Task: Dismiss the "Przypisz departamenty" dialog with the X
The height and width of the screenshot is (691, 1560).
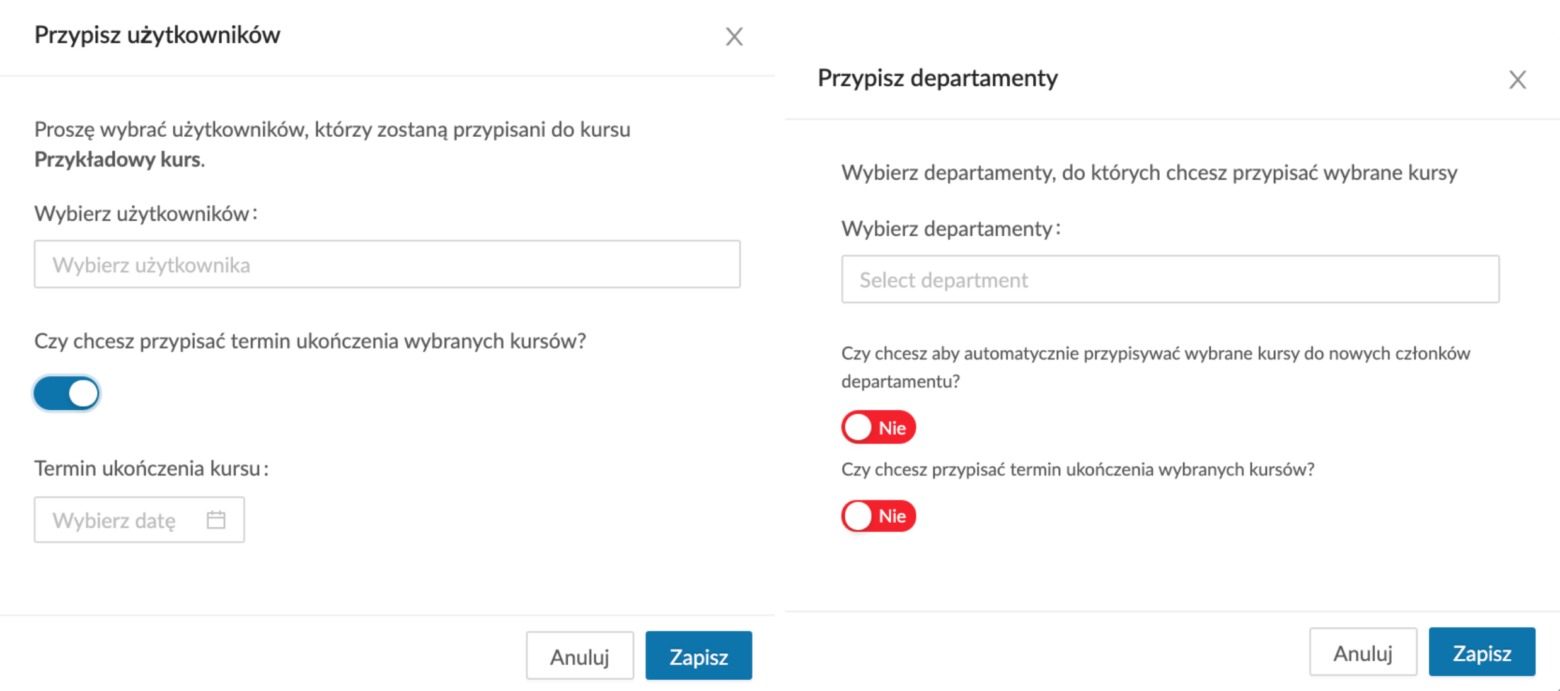Action: coord(1518,79)
